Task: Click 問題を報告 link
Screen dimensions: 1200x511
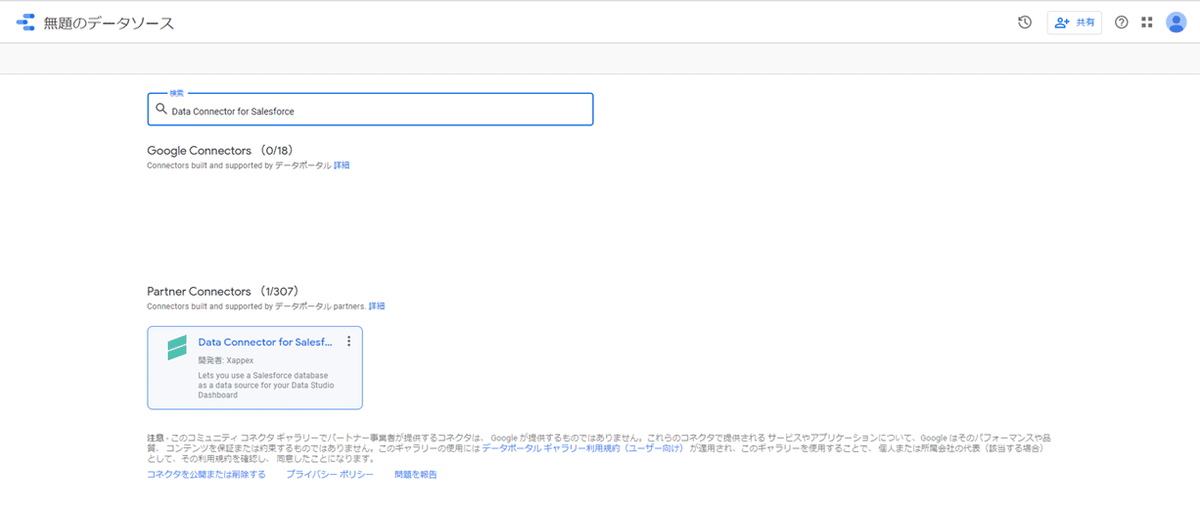Action: click(x=415, y=474)
